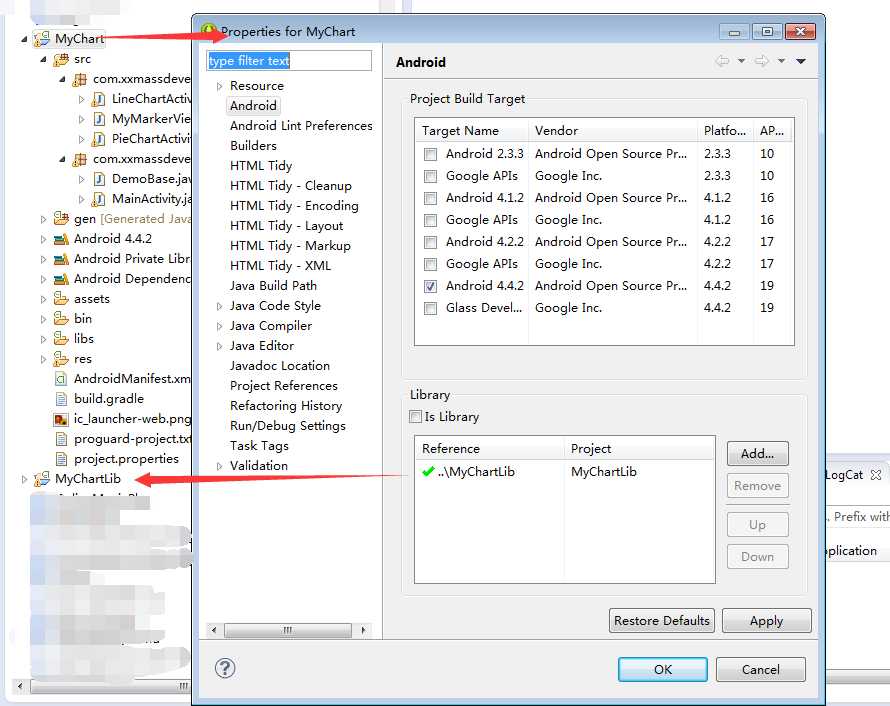
Task: Uncheck the Android 4.4.2 build target
Action: 431,287
